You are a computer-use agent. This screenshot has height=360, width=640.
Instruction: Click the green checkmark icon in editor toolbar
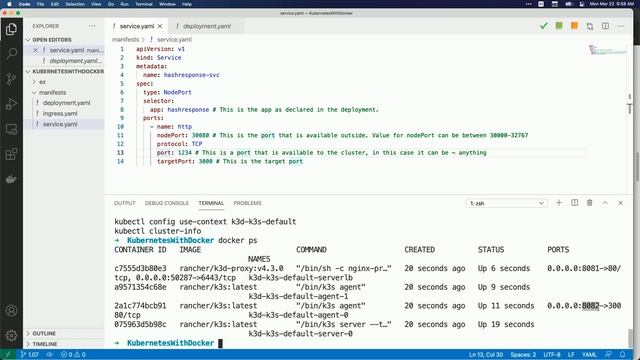tap(544, 26)
